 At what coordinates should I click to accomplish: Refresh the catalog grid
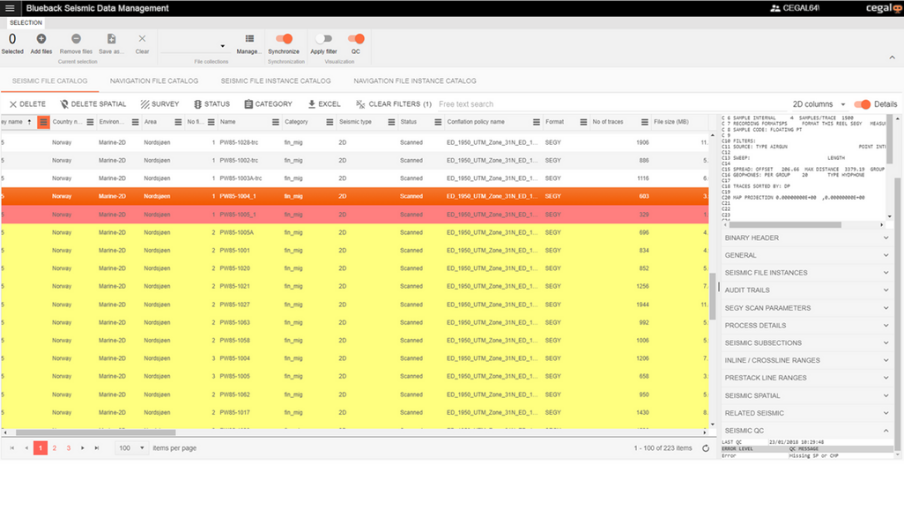point(705,448)
